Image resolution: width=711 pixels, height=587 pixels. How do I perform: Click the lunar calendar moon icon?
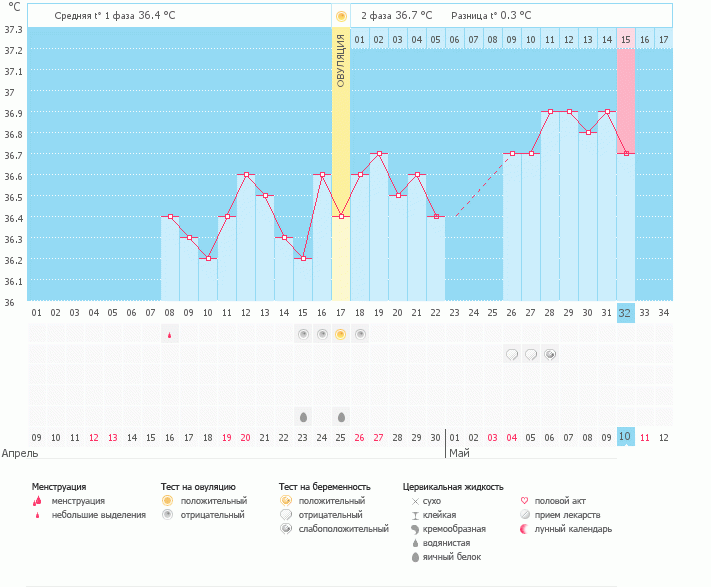pos(525,529)
